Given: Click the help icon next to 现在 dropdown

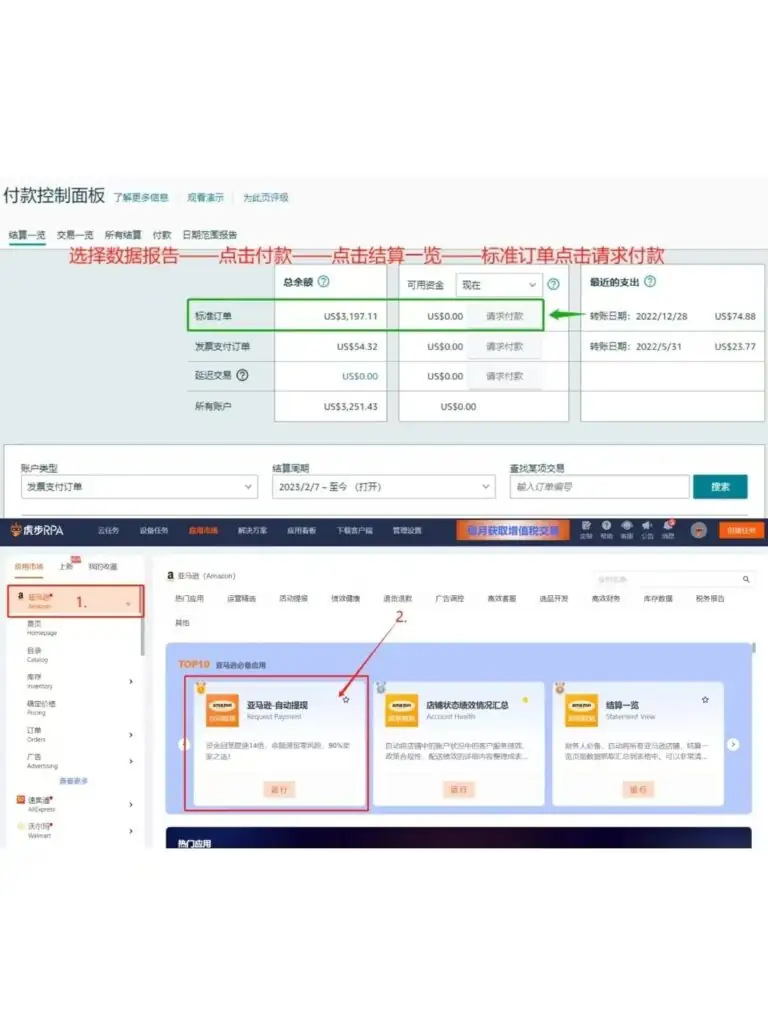Looking at the screenshot, I should coord(553,284).
